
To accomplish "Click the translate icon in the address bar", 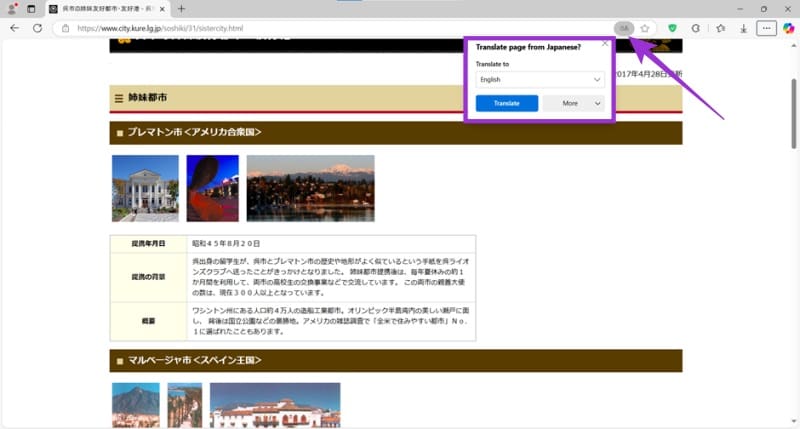I will pyautogui.click(x=624, y=28).
